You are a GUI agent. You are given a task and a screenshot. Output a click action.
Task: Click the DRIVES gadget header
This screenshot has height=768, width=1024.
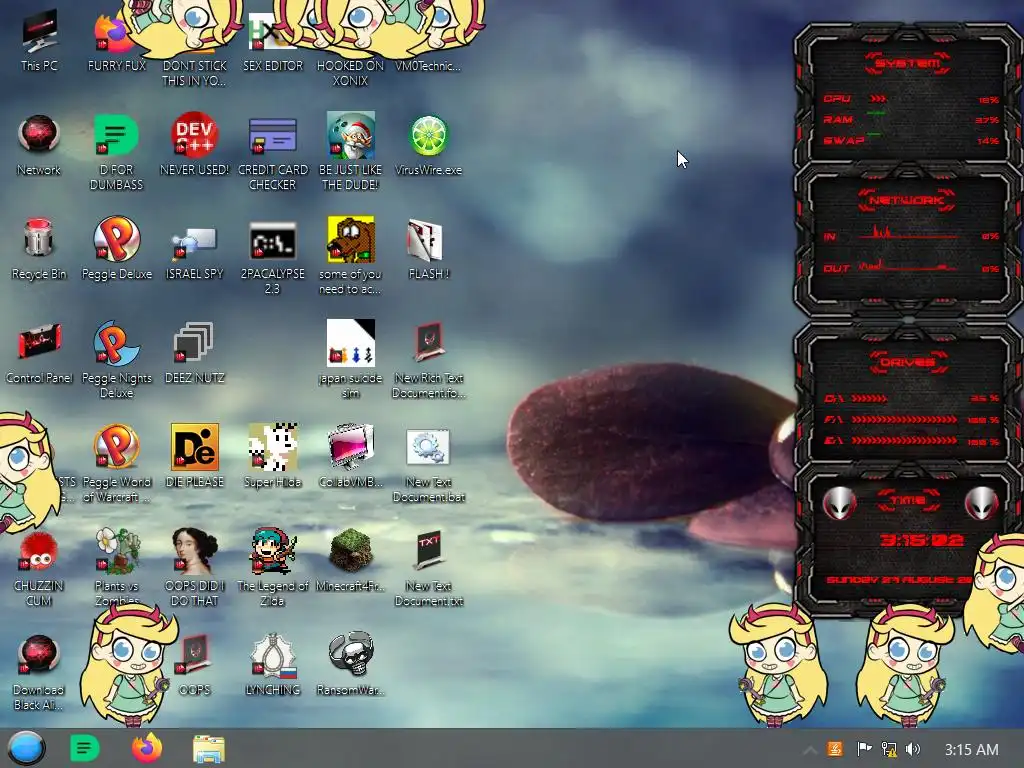pyautogui.click(x=908, y=362)
